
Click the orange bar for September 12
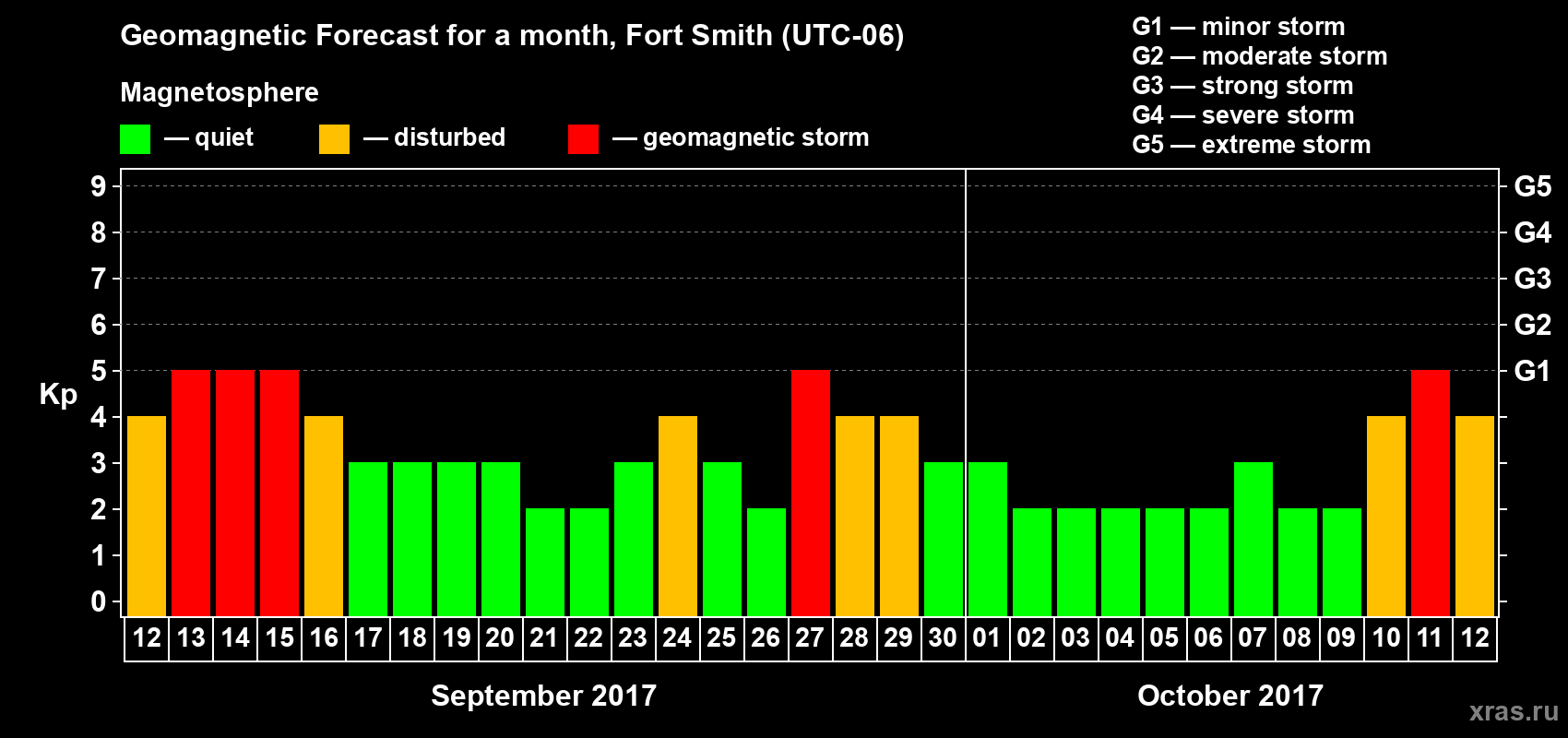coord(147,517)
